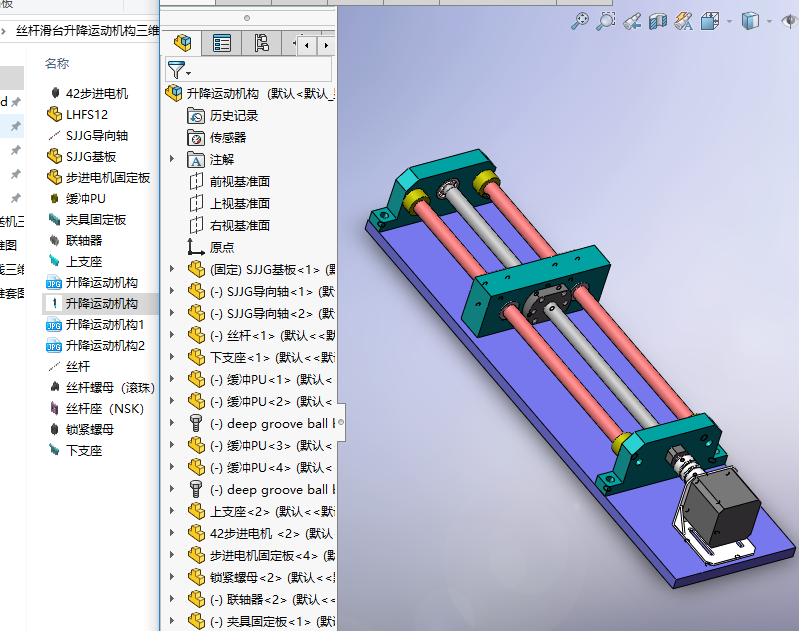Click the Zoom to Fit magnifier icon
The width and height of the screenshot is (799, 631).
[x=579, y=21]
